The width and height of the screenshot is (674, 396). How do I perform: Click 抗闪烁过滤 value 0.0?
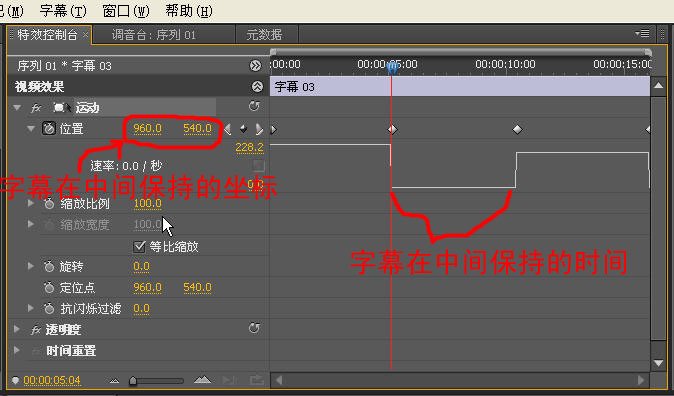coord(141,308)
